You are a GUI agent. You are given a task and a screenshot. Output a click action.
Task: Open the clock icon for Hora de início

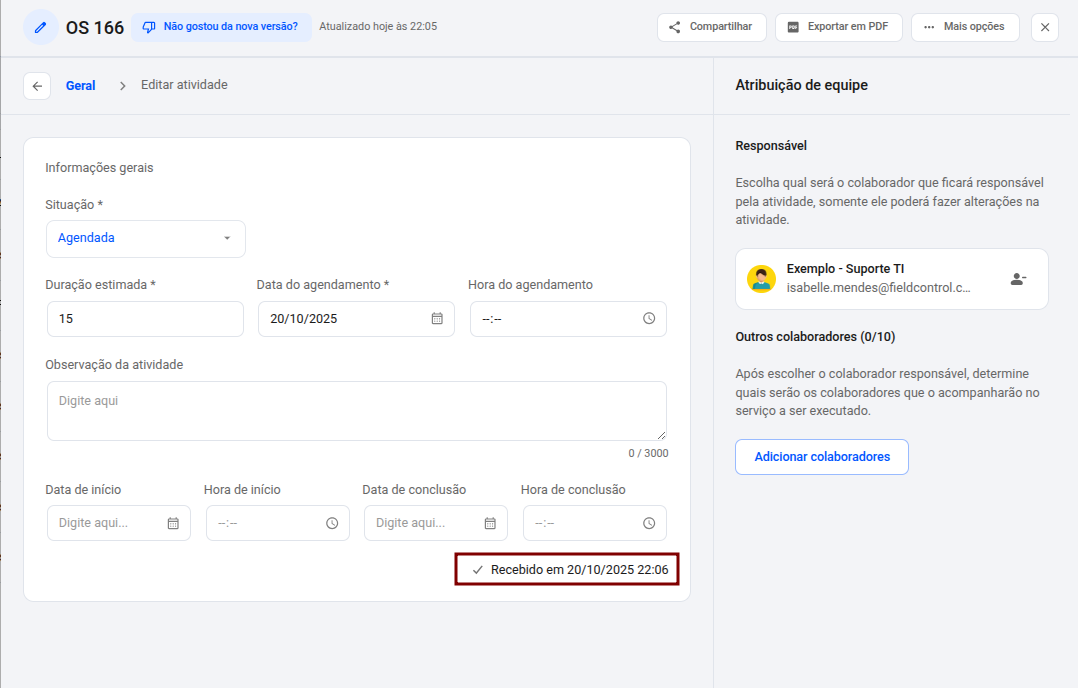(332, 523)
